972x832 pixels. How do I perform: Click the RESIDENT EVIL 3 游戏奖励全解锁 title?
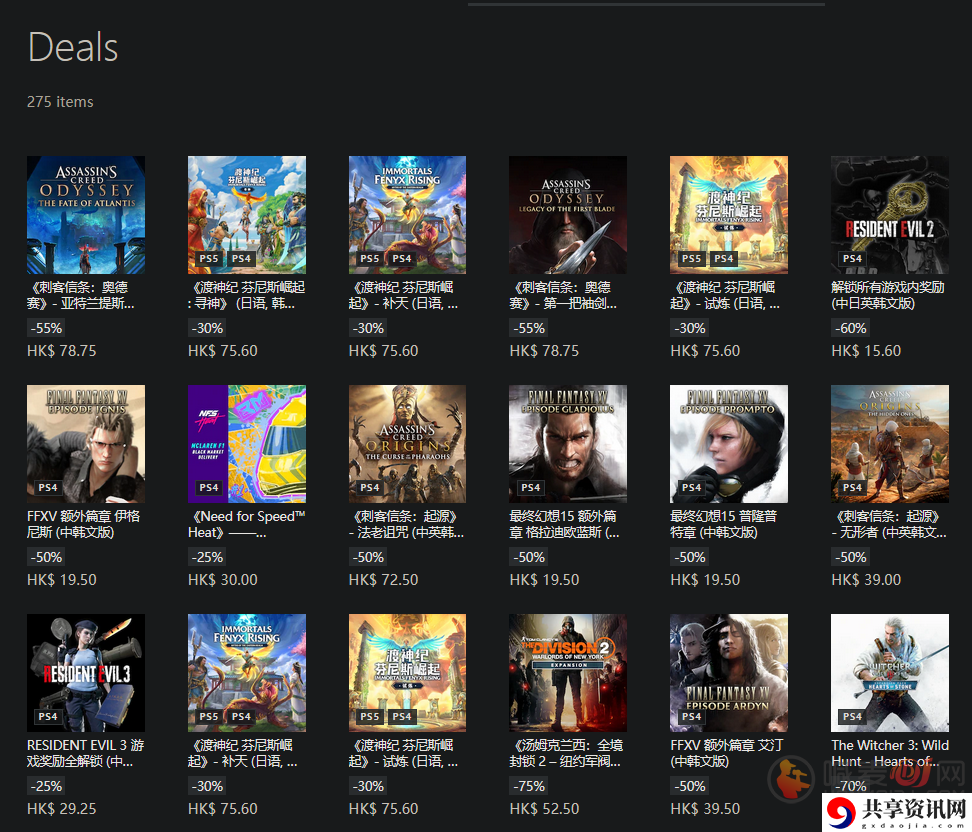pyautogui.click(x=86, y=753)
